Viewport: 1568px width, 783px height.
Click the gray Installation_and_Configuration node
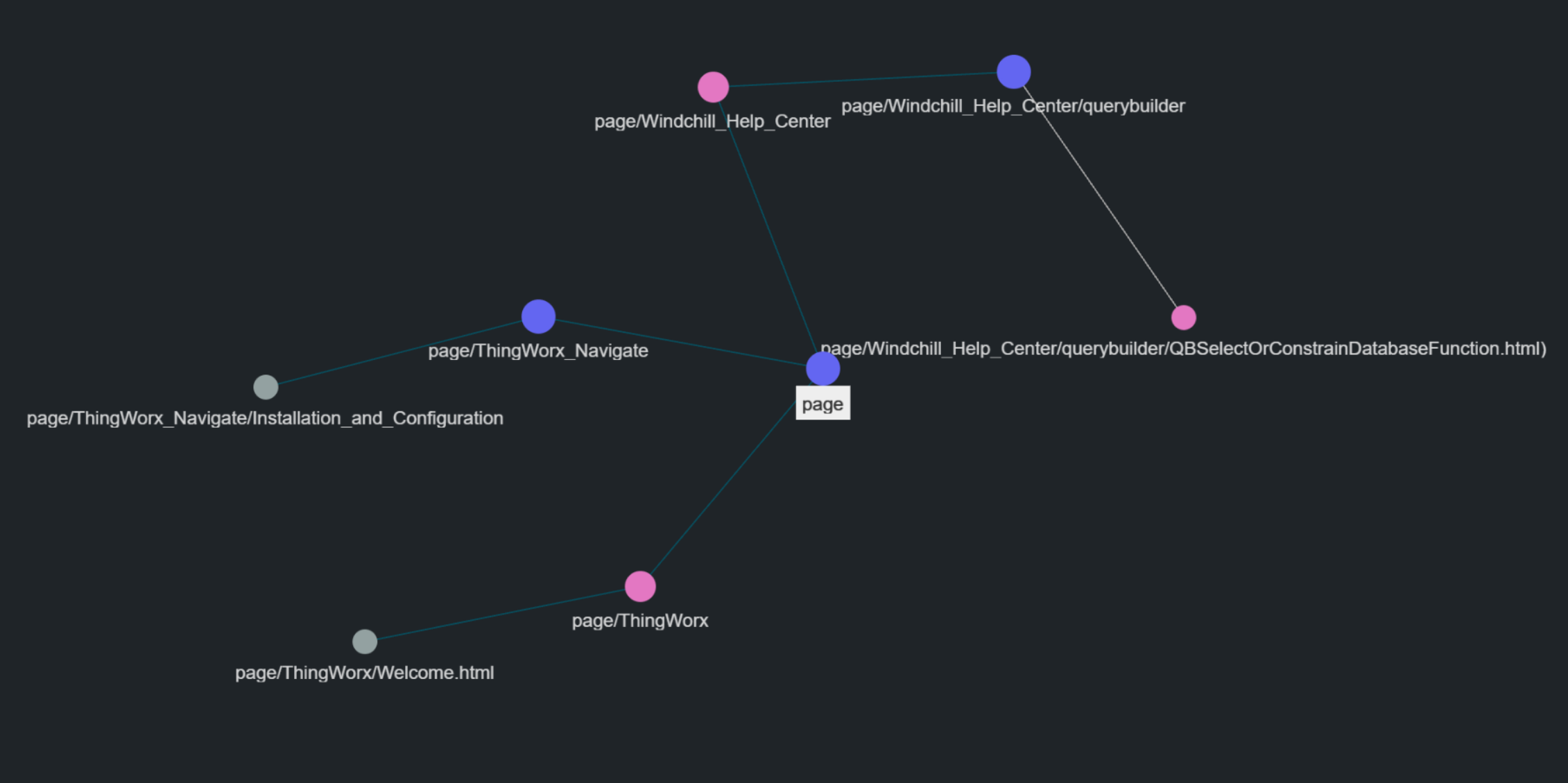[x=266, y=387]
